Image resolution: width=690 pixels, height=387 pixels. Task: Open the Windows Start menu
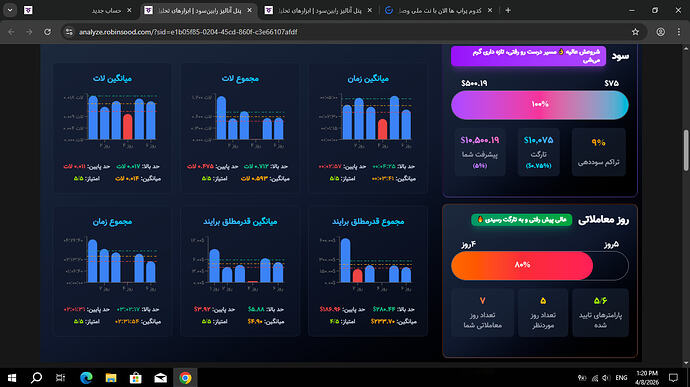click(12, 378)
